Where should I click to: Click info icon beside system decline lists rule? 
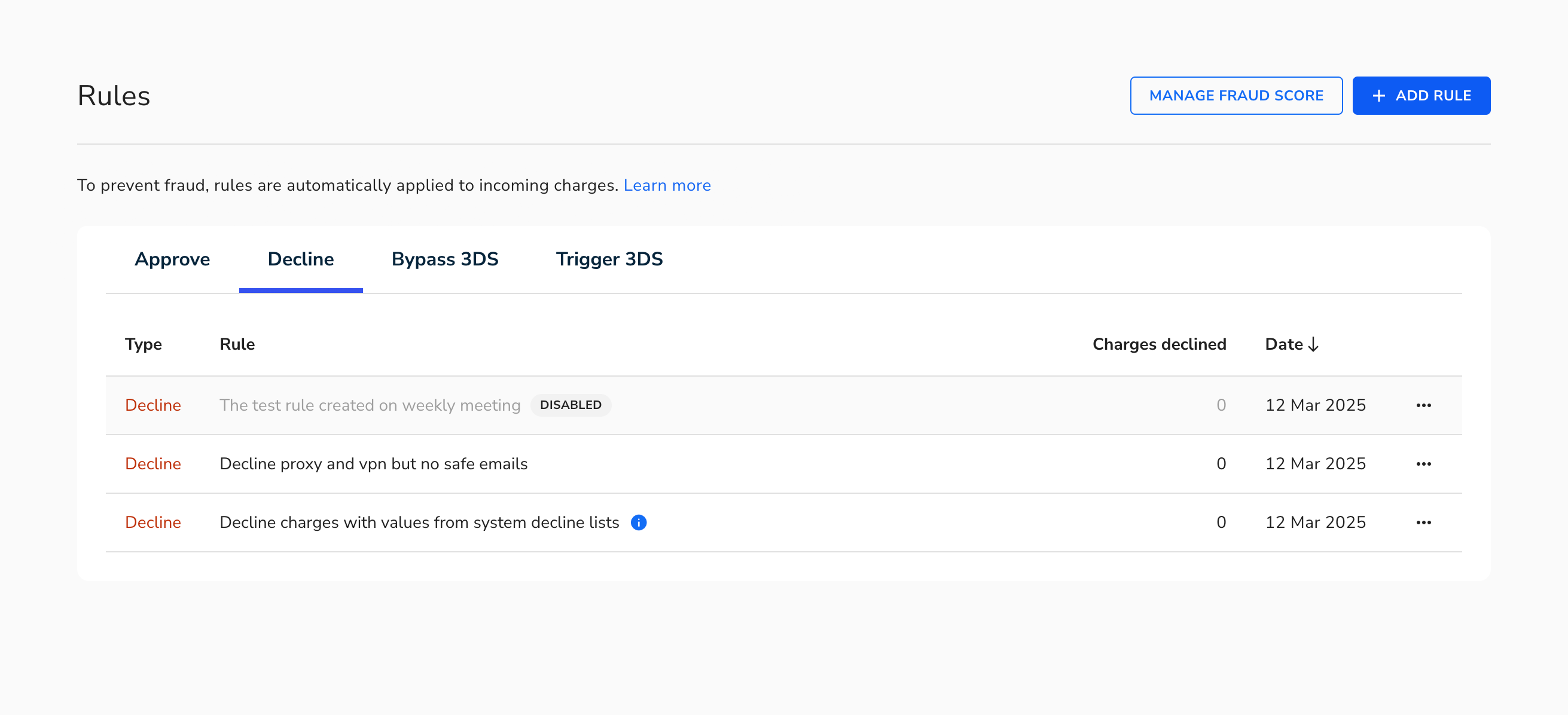coord(639,522)
